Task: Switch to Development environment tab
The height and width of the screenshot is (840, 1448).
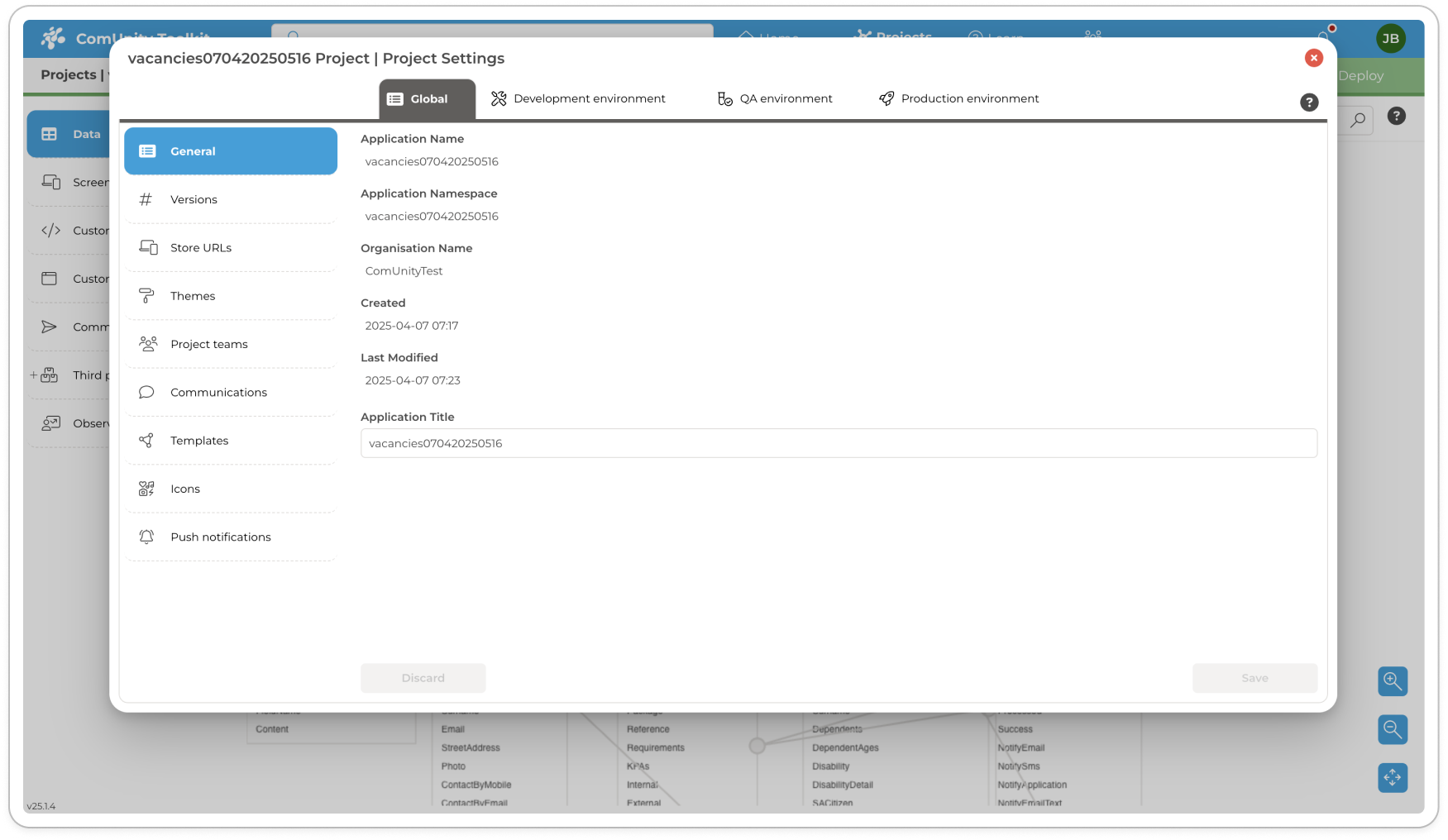Action: tap(578, 98)
